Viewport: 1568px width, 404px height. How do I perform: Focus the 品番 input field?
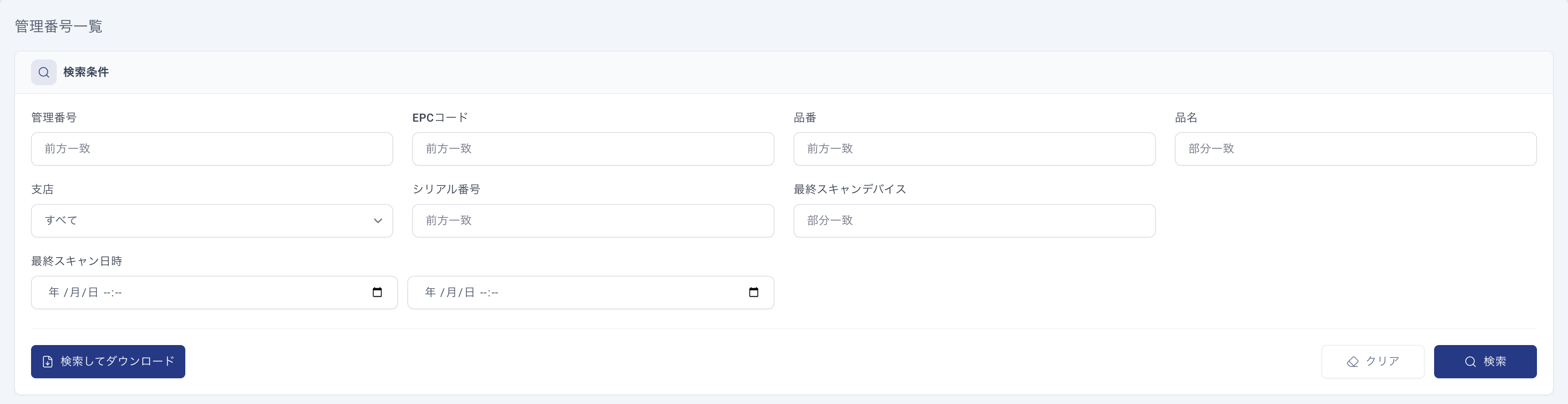974,148
